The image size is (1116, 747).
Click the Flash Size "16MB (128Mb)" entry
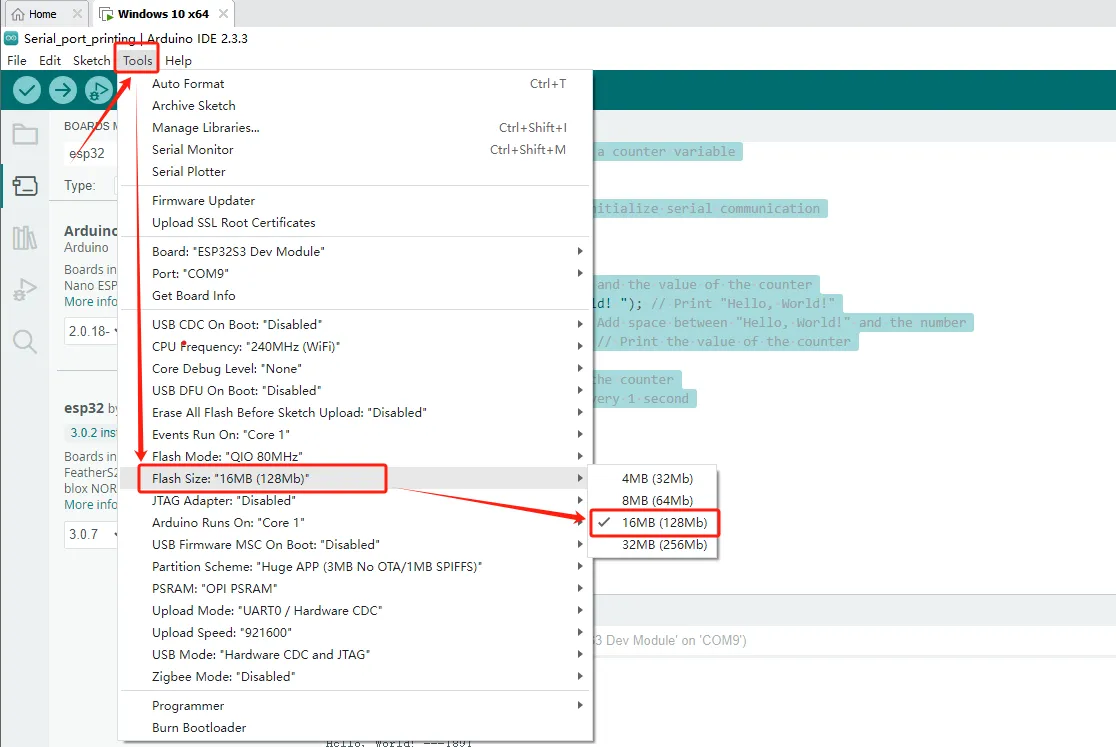355,478
